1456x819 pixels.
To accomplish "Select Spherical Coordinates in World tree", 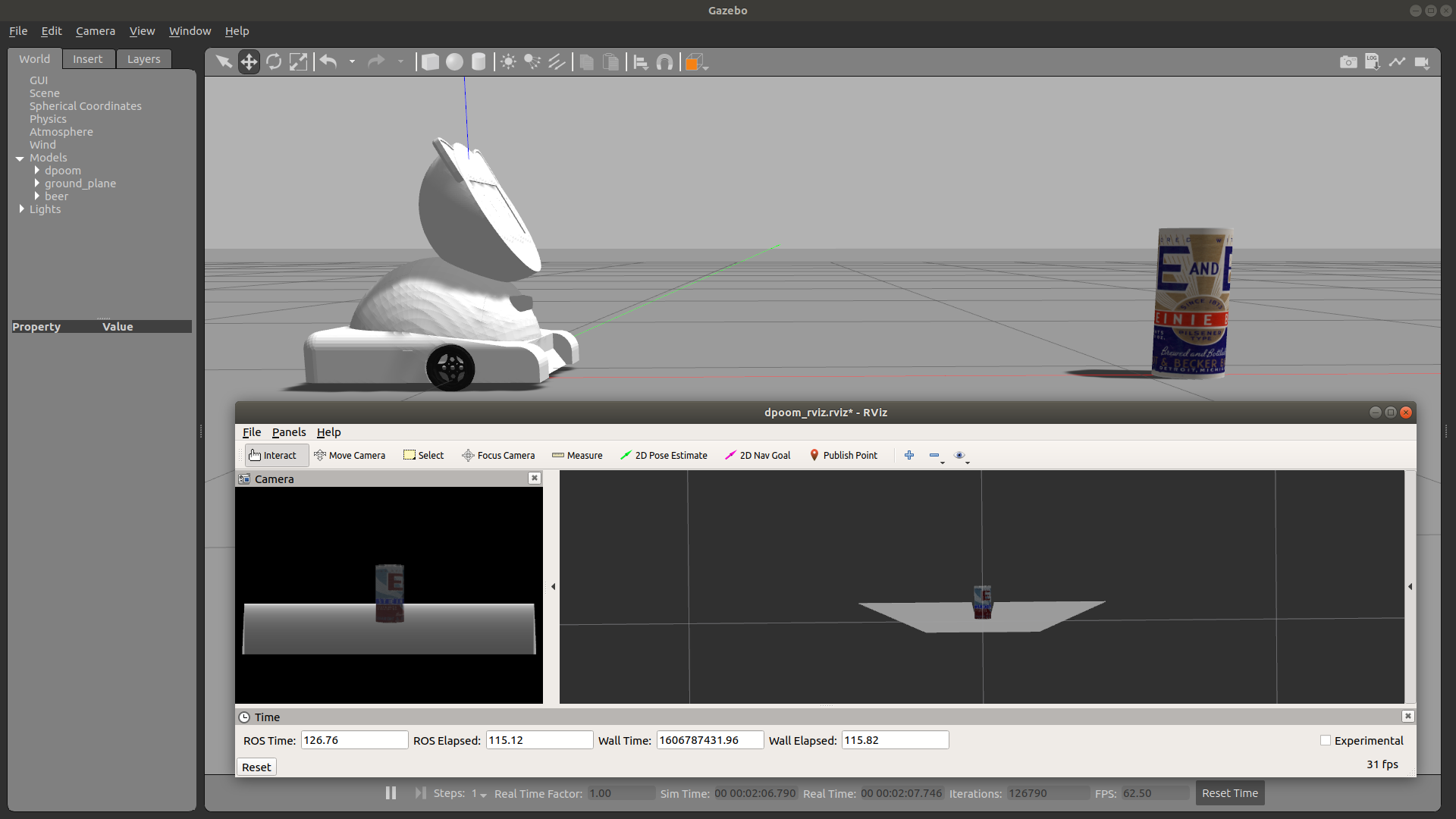I will coord(86,106).
